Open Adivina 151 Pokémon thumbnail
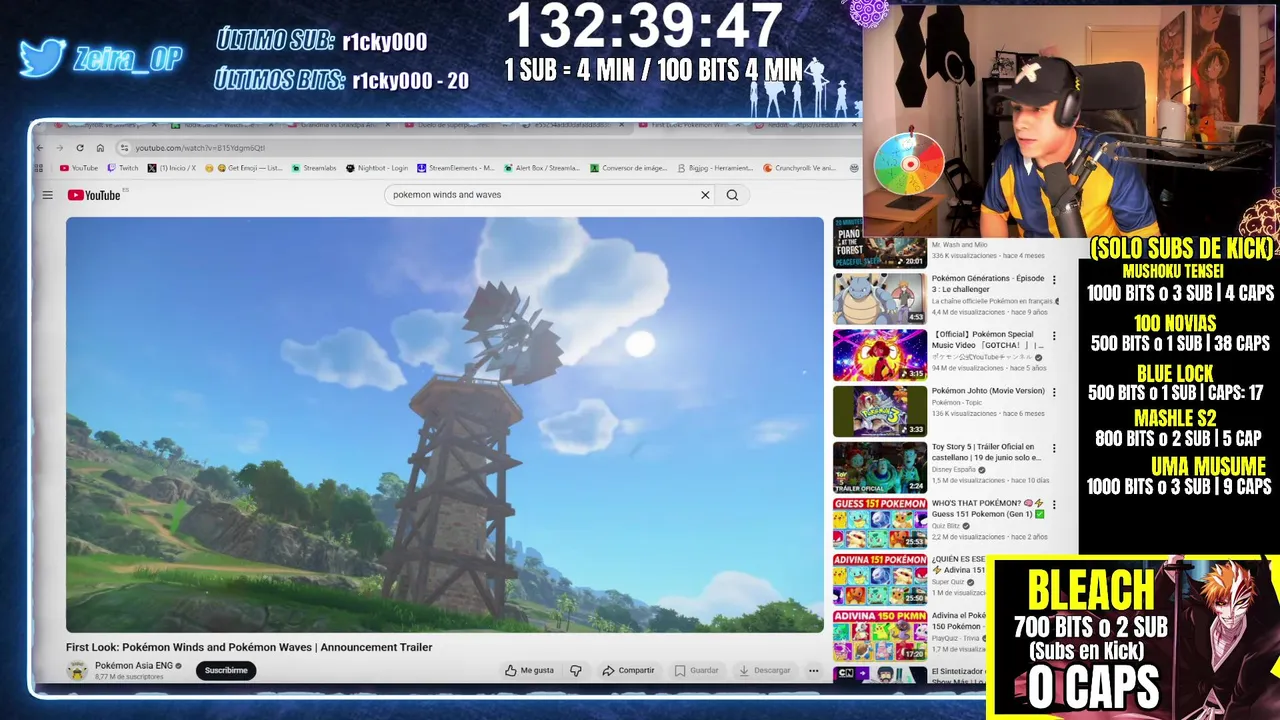The width and height of the screenshot is (1280, 720). (880, 579)
